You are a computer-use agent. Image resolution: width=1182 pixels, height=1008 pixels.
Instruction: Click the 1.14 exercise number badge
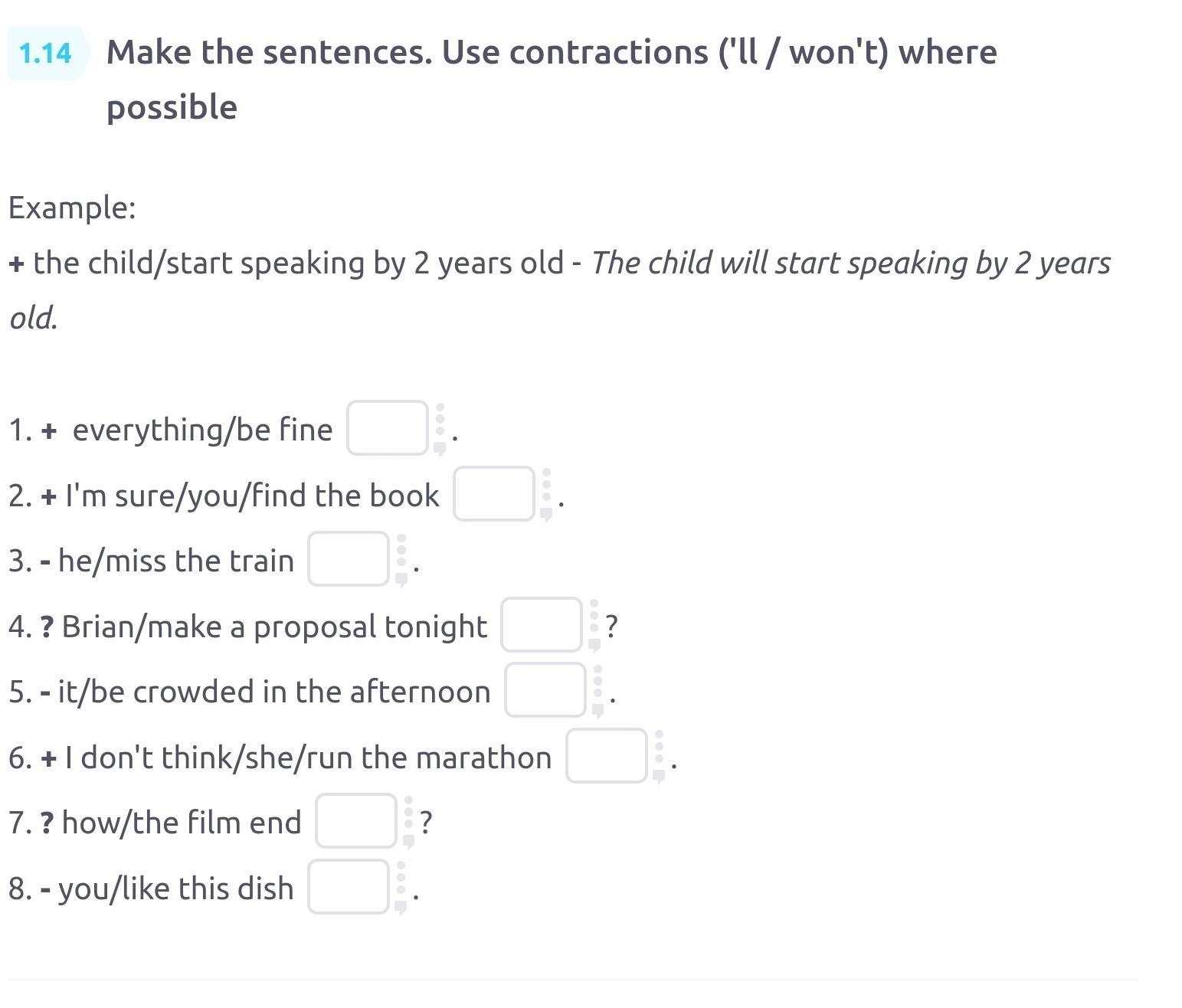point(45,53)
